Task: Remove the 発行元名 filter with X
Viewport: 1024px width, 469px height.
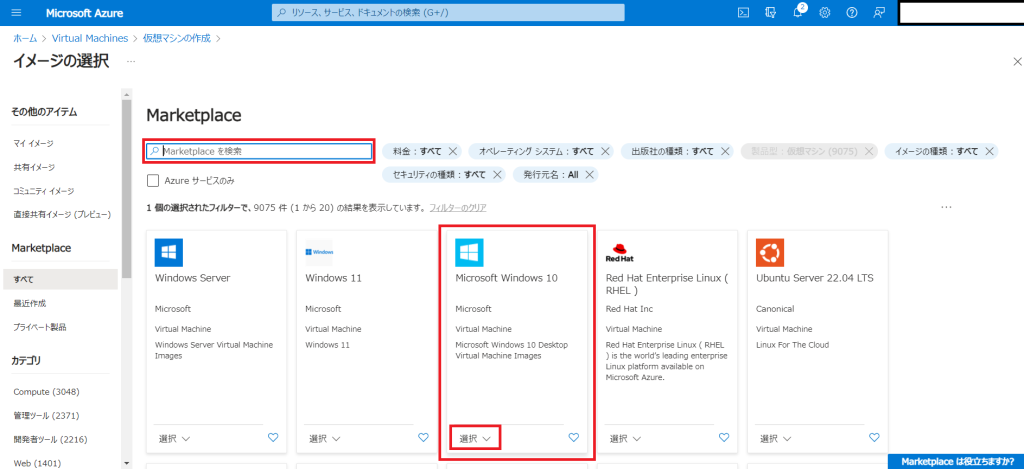Action: point(589,174)
